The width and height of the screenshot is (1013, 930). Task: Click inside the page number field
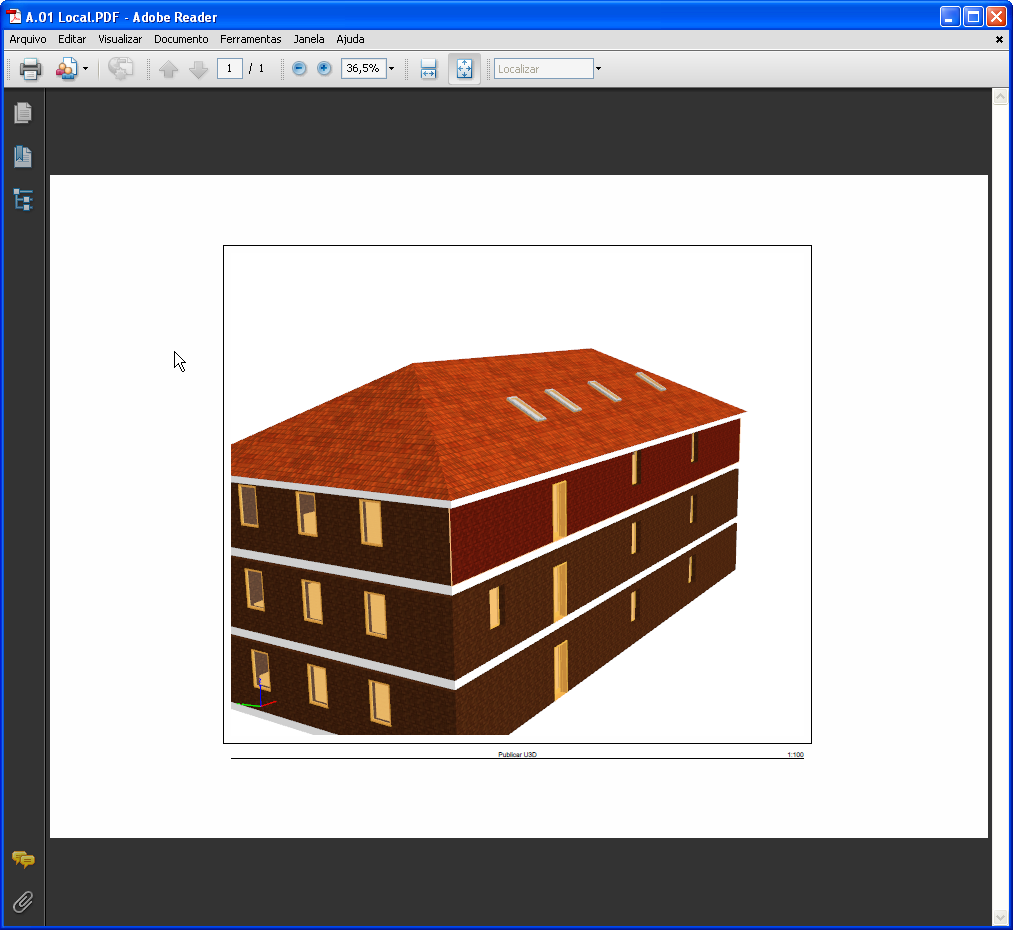(229, 68)
